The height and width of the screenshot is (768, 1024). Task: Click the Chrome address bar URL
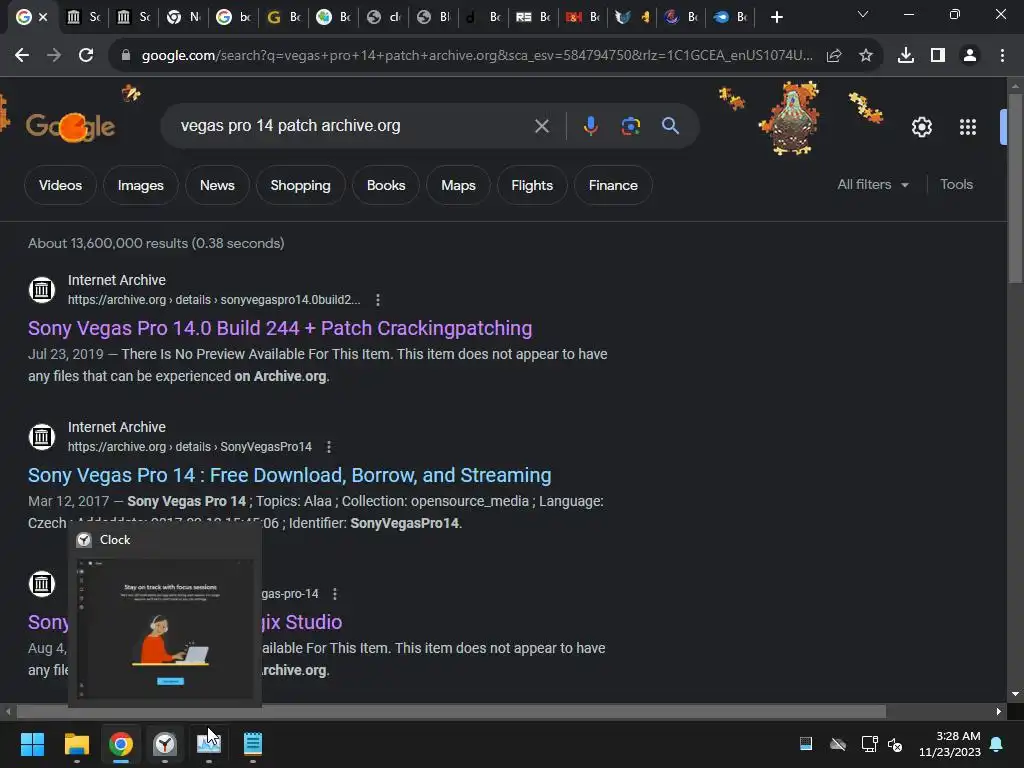coord(477,56)
